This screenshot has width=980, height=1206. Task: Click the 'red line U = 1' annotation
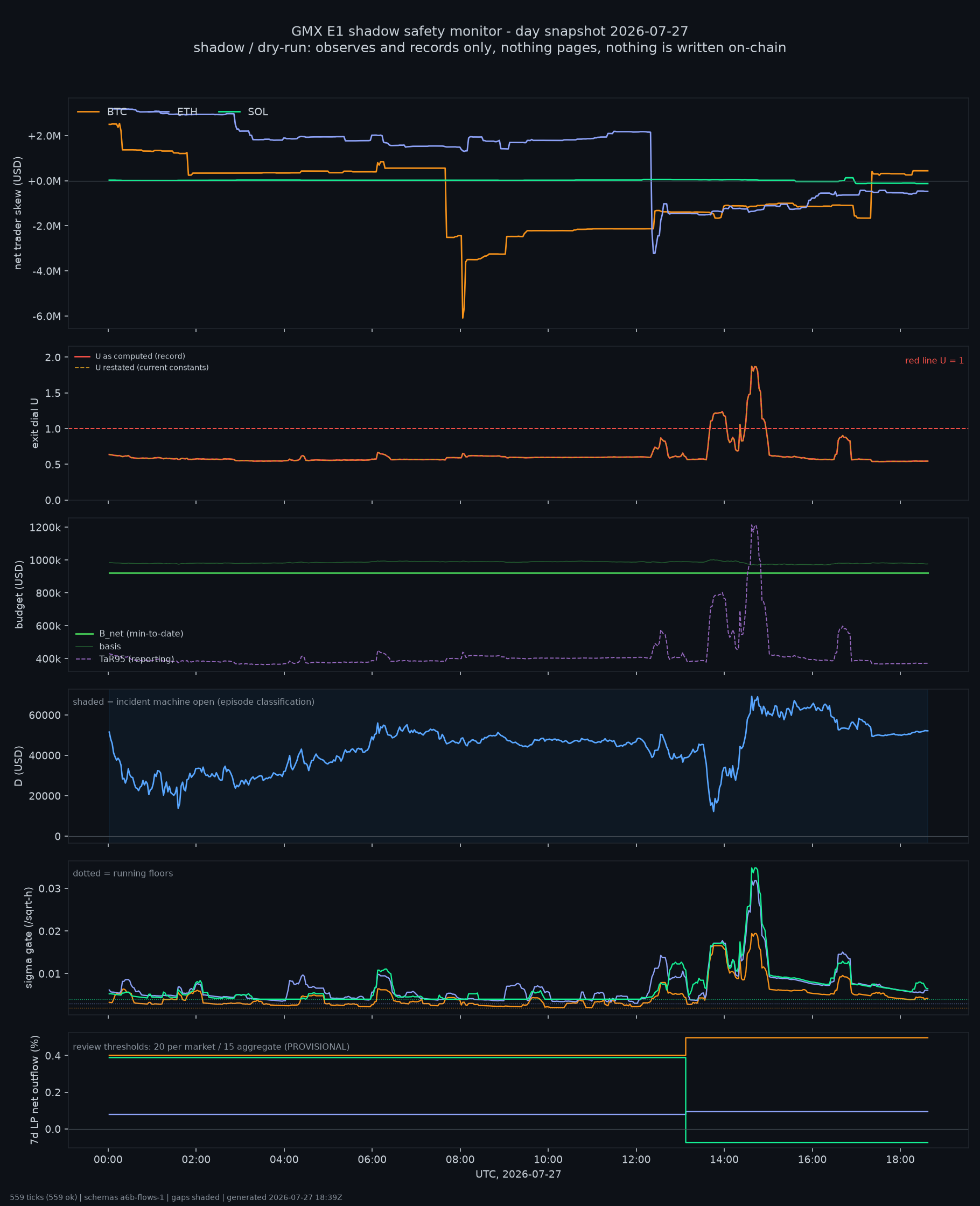[934, 361]
